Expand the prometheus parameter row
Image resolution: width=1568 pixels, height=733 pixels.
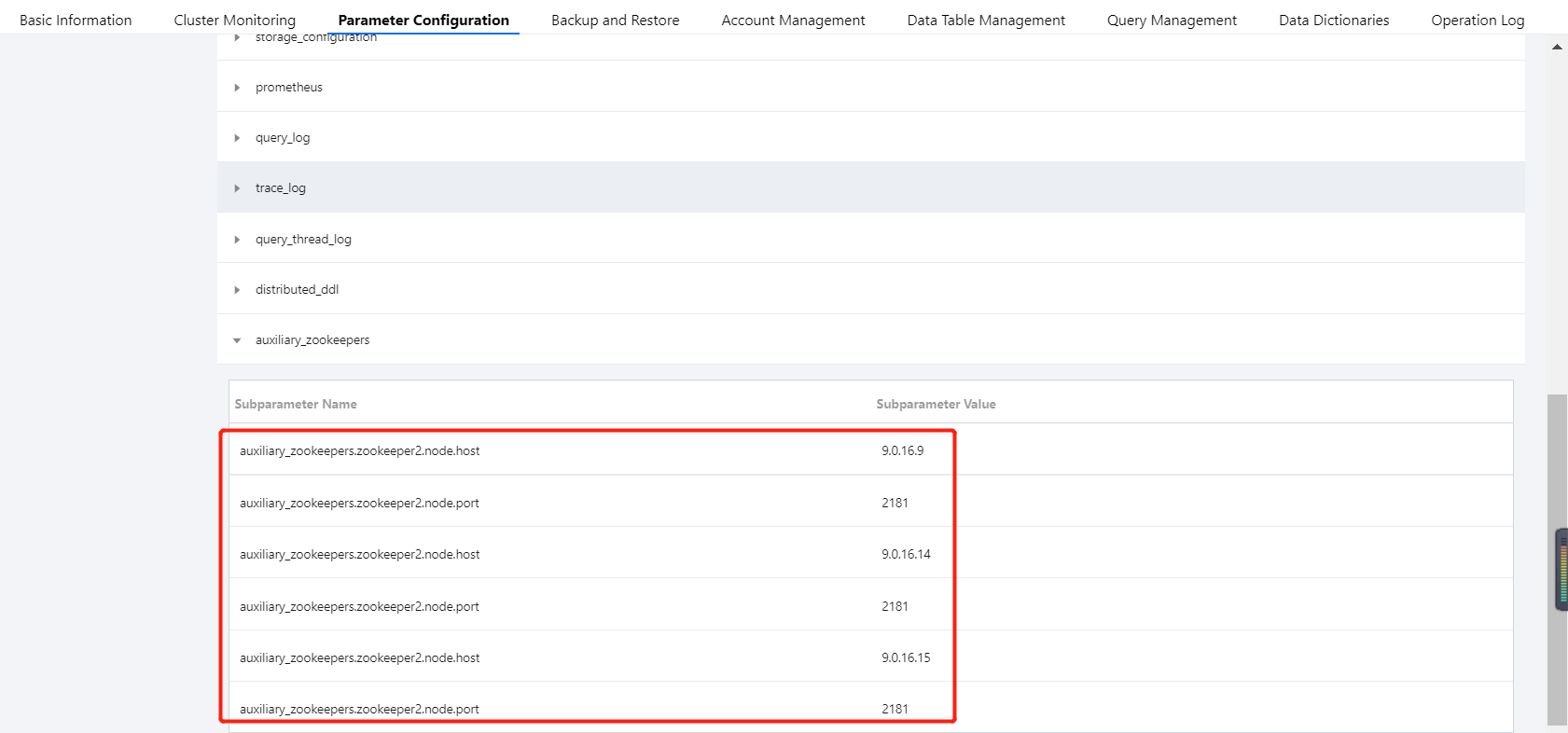tap(237, 88)
